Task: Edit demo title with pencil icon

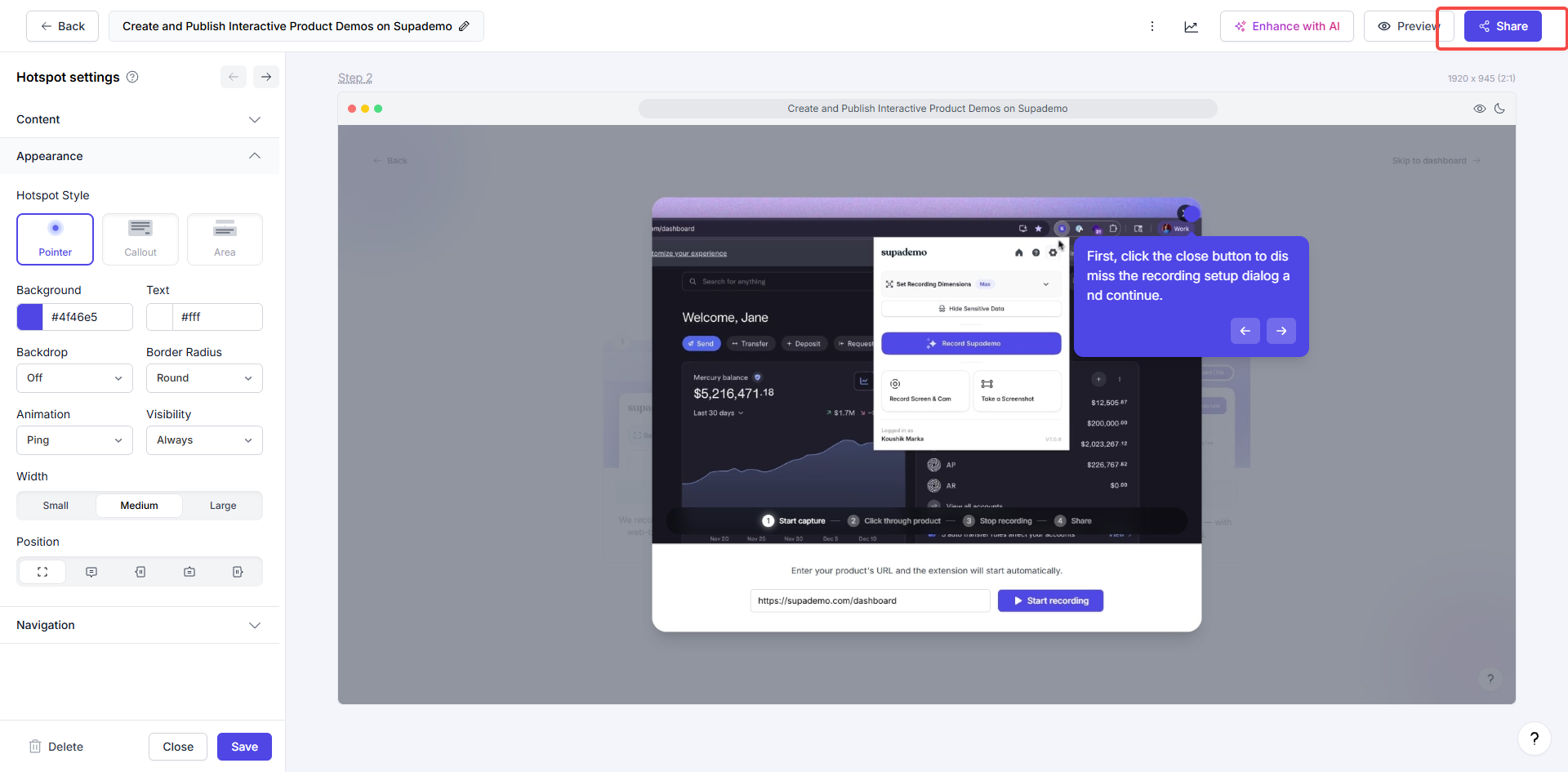Action: click(x=464, y=26)
